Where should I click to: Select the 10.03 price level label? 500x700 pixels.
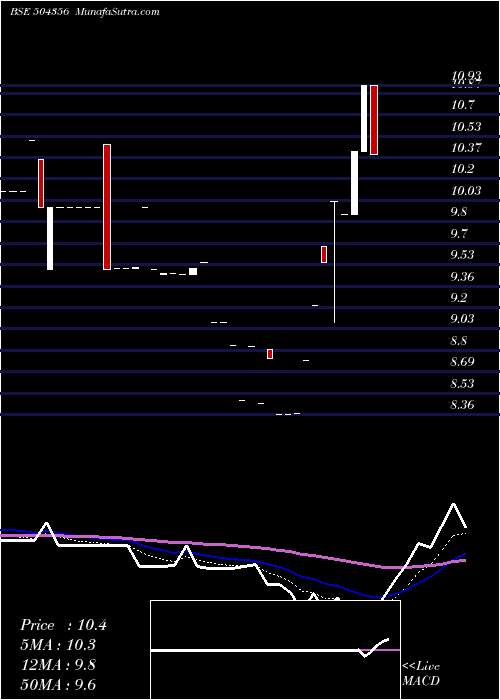point(466,191)
